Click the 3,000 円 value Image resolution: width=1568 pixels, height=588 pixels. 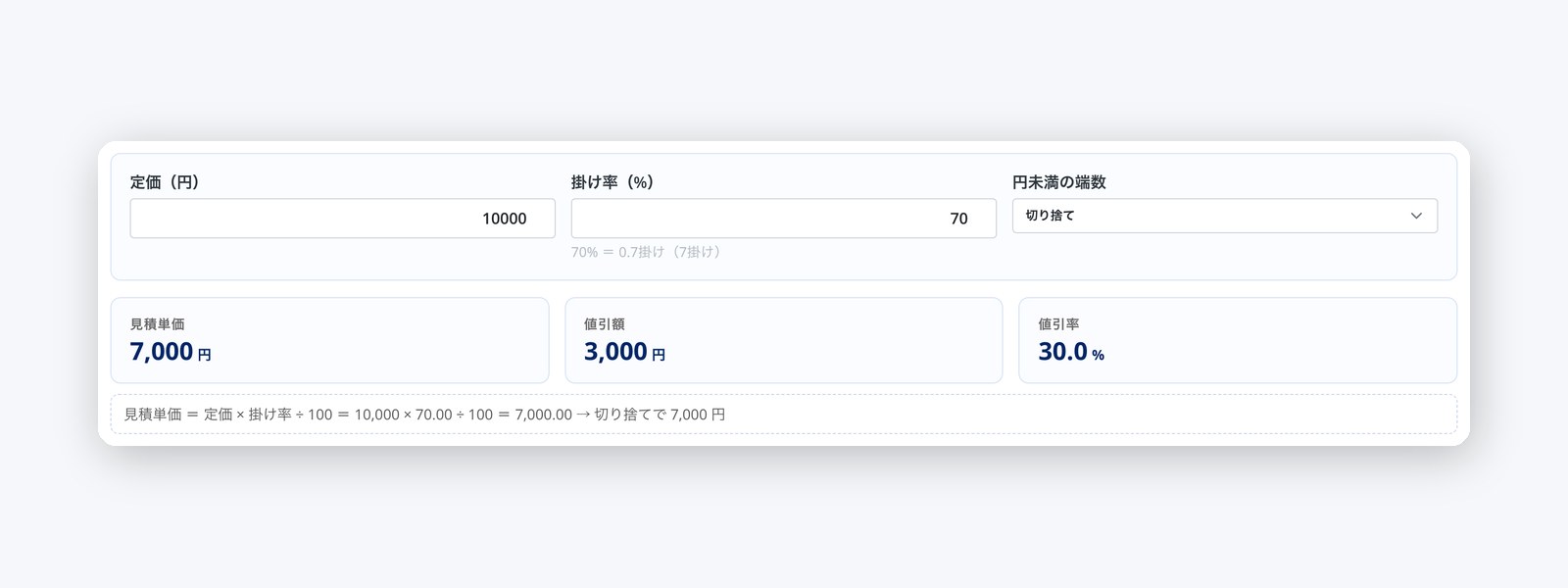[x=624, y=352]
